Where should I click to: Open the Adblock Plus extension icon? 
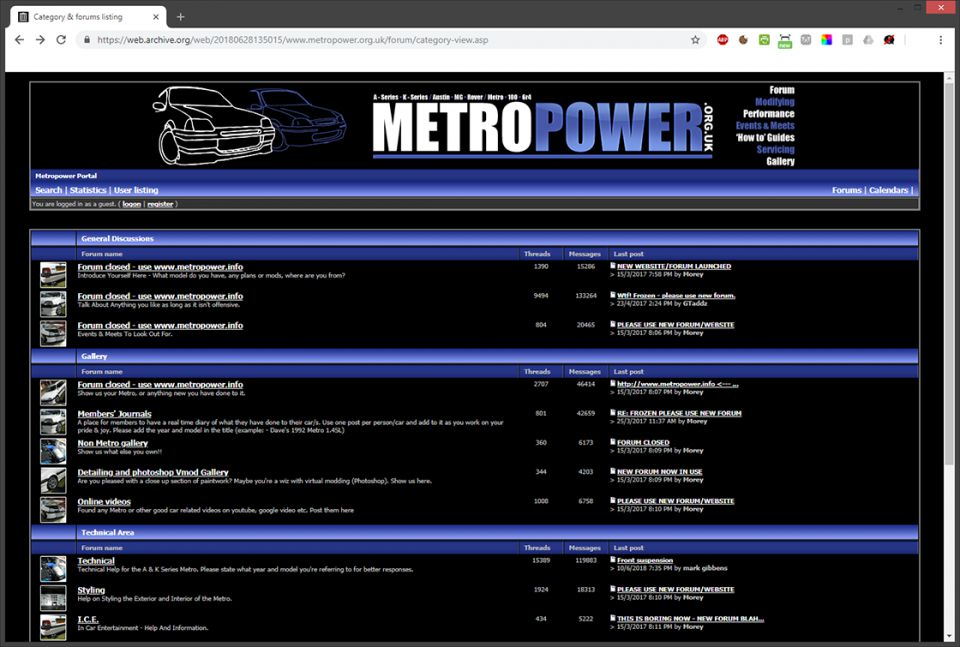(722, 40)
